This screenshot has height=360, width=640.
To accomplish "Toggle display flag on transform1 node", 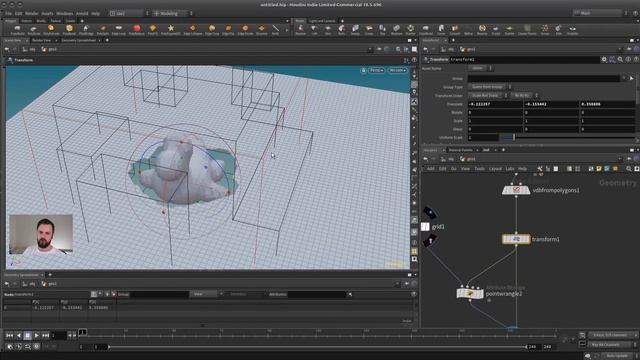I will (x=527, y=239).
